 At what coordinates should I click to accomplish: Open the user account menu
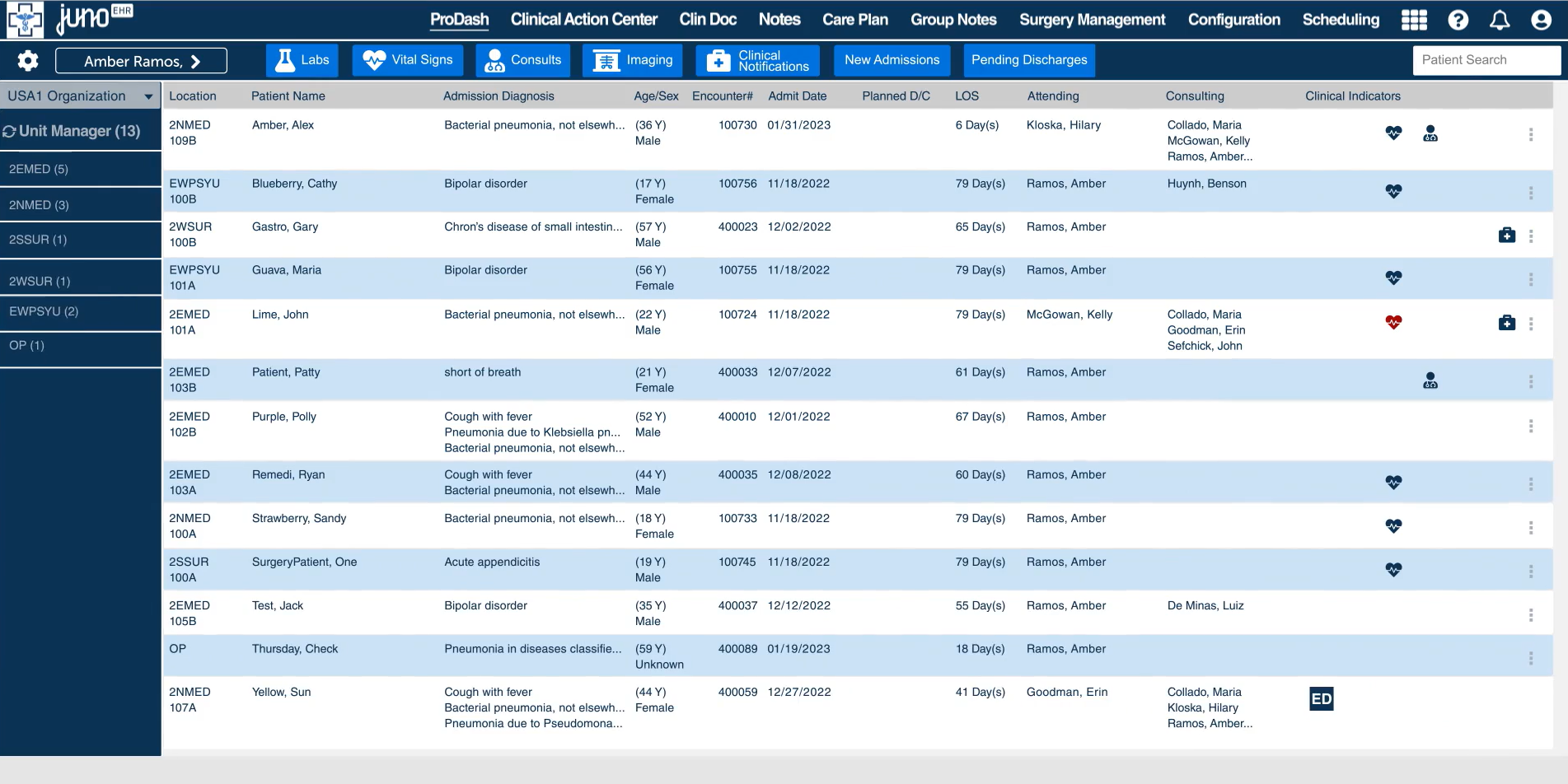[1541, 20]
